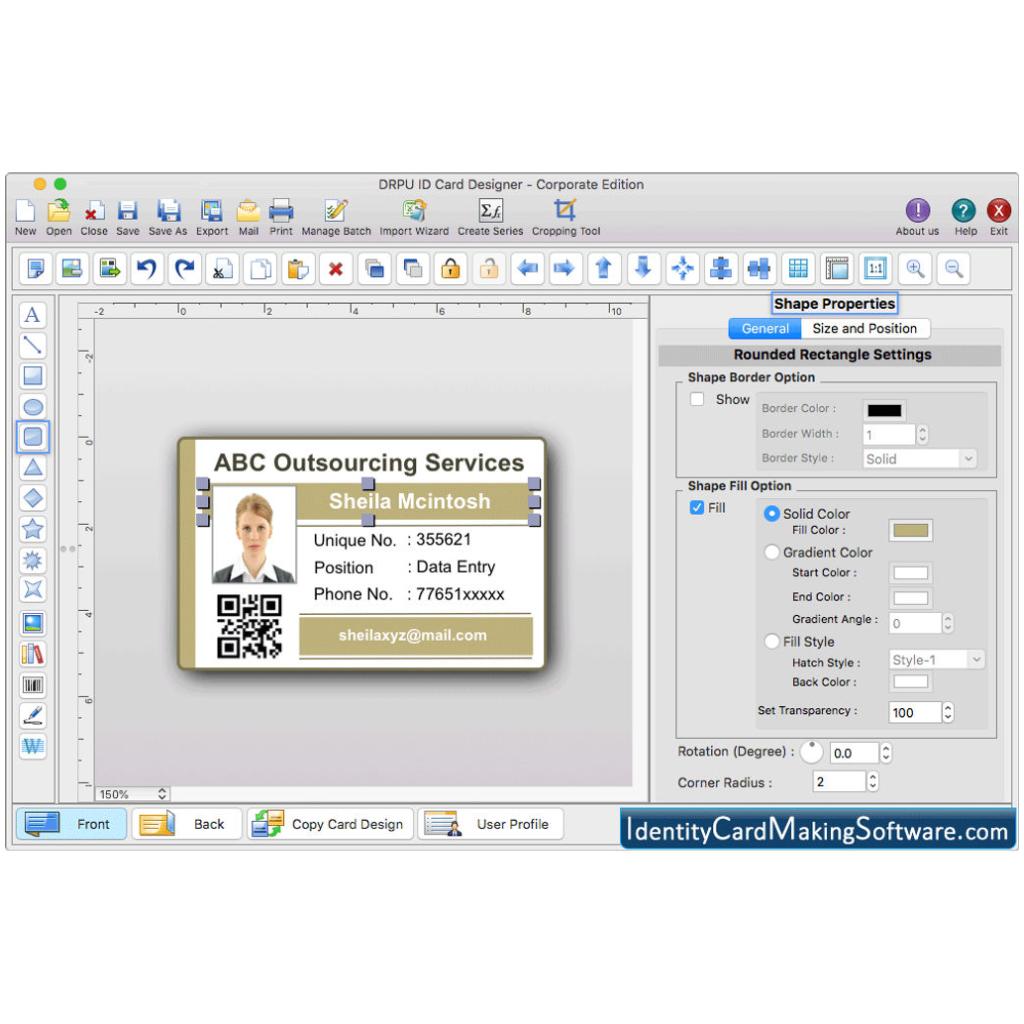
Task: Click the Manage Batch icon
Action: [335, 213]
